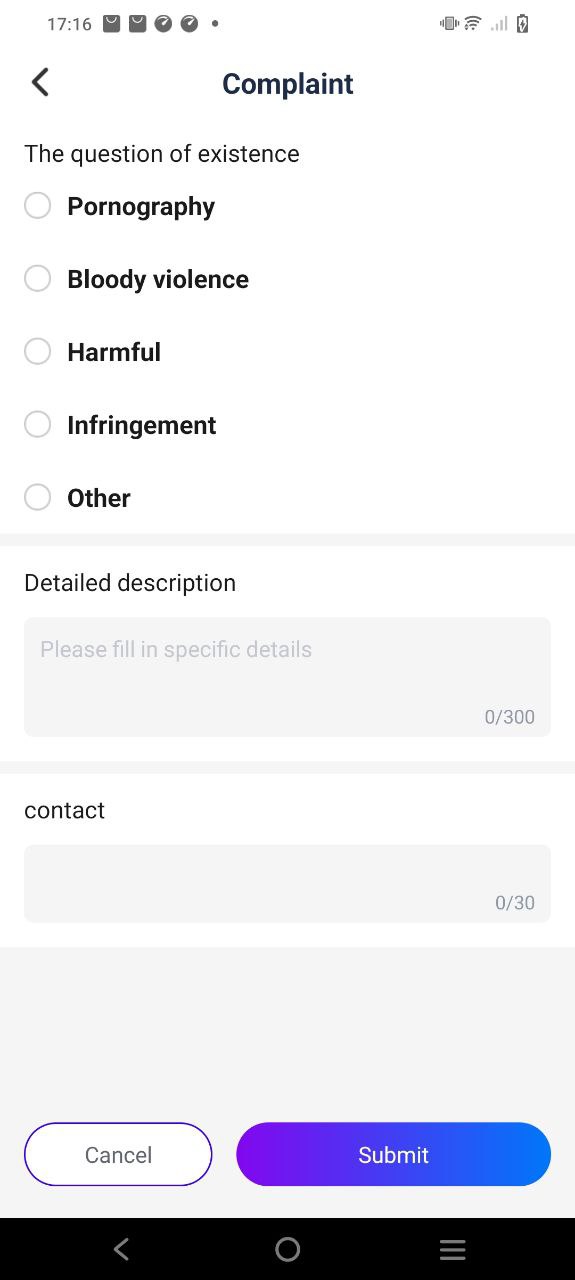Submit the complaint
The width and height of the screenshot is (575, 1280).
[393, 1154]
